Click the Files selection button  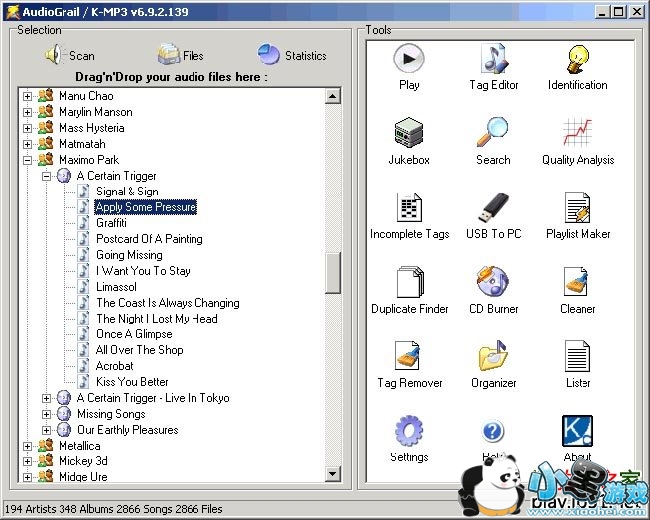coord(180,55)
